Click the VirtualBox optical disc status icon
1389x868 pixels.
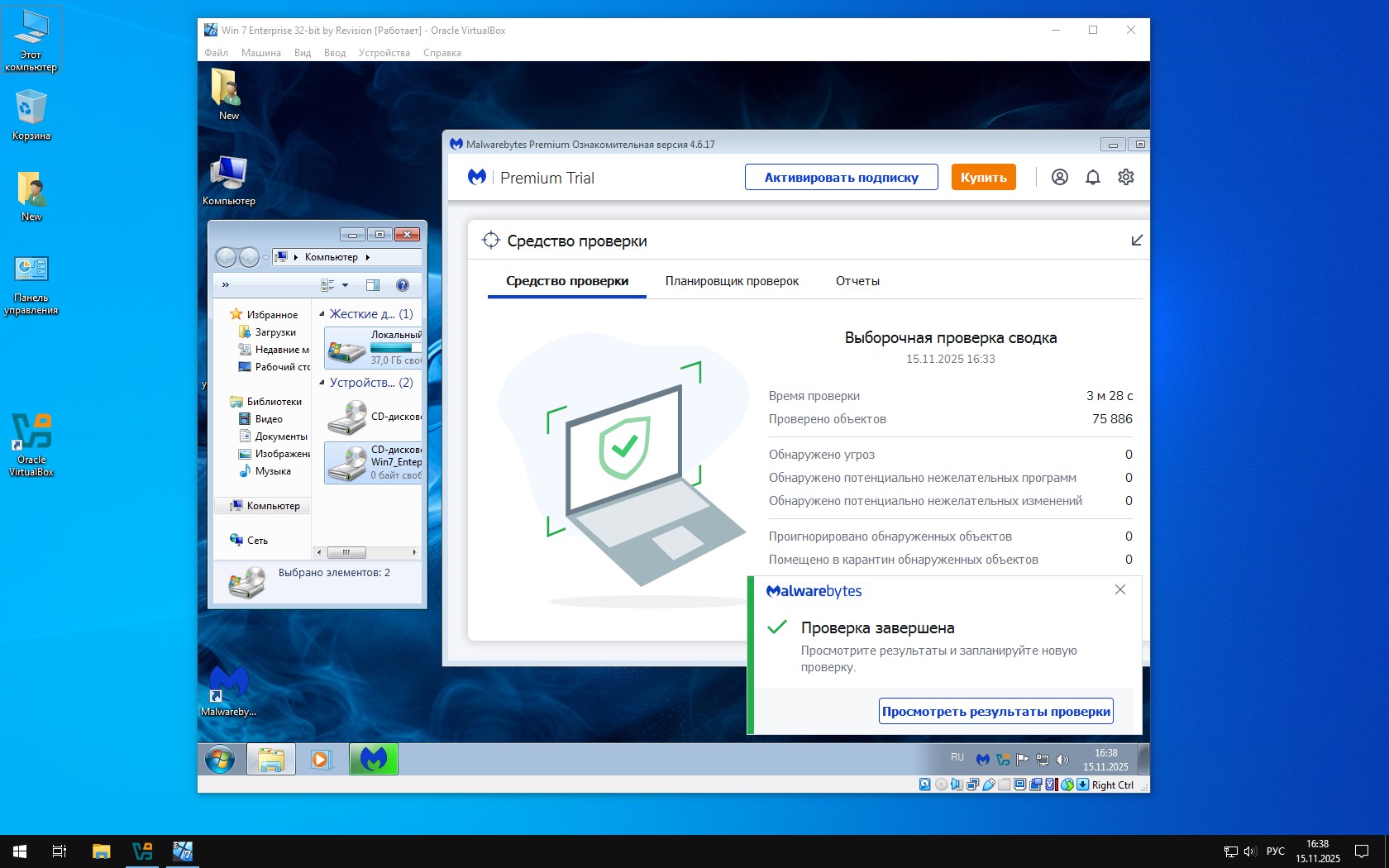941,785
